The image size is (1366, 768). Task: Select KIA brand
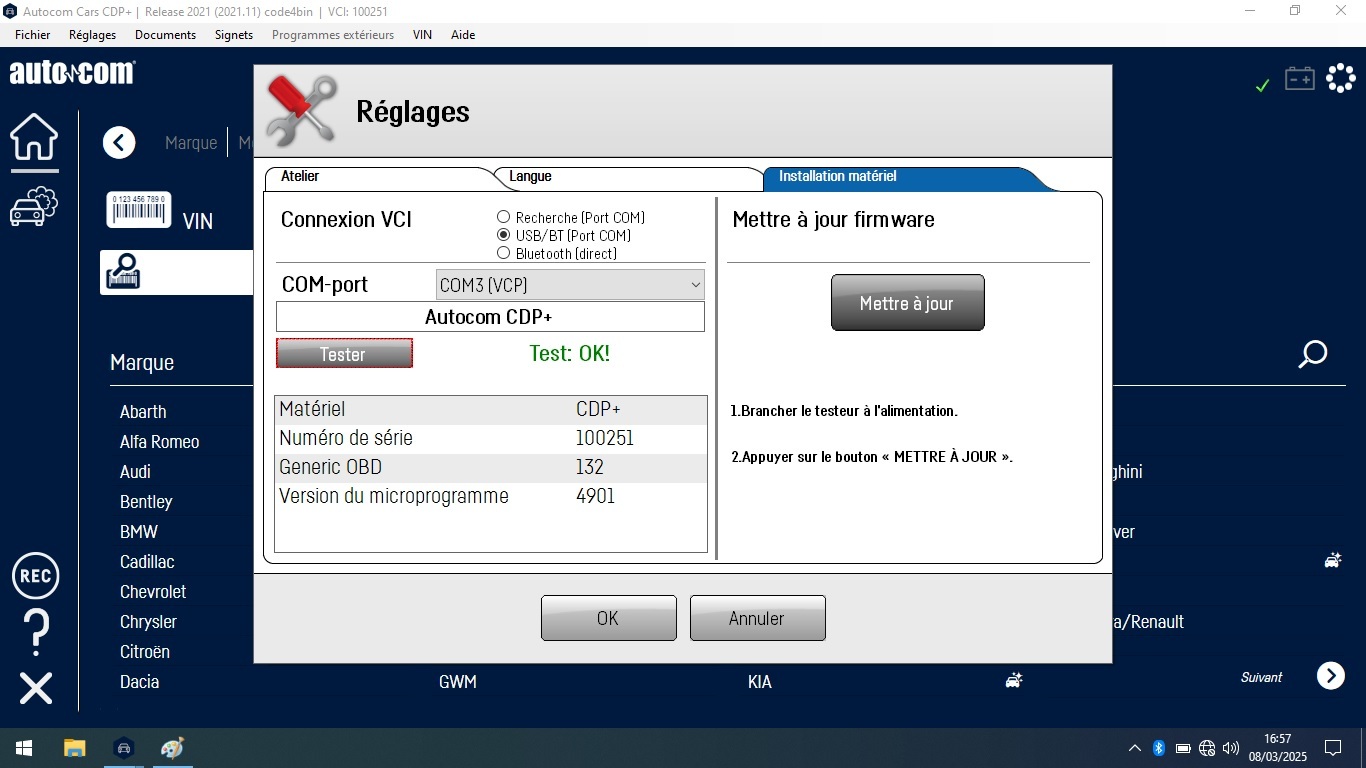tap(760, 682)
